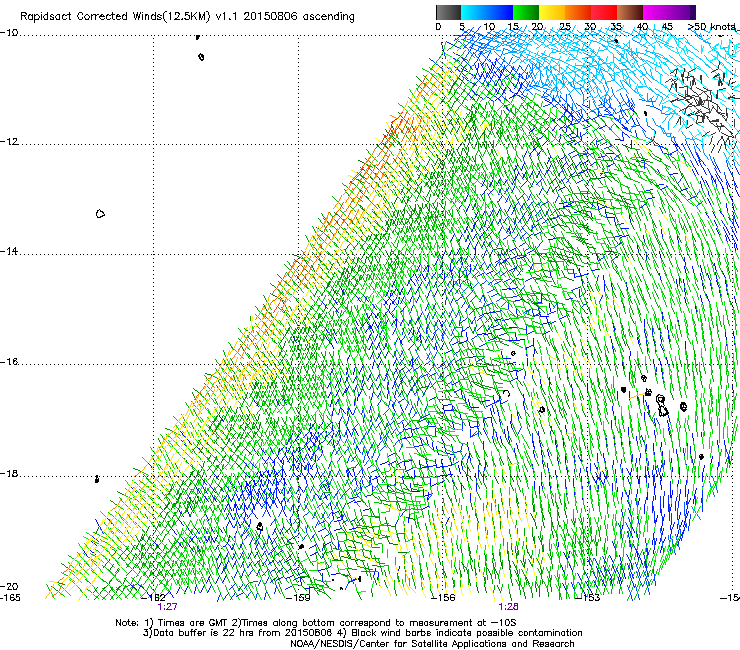The height and width of the screenshot is (650, 740).
Task: Click the blue 10-15 knots color swatch
Action: [500, 12]
